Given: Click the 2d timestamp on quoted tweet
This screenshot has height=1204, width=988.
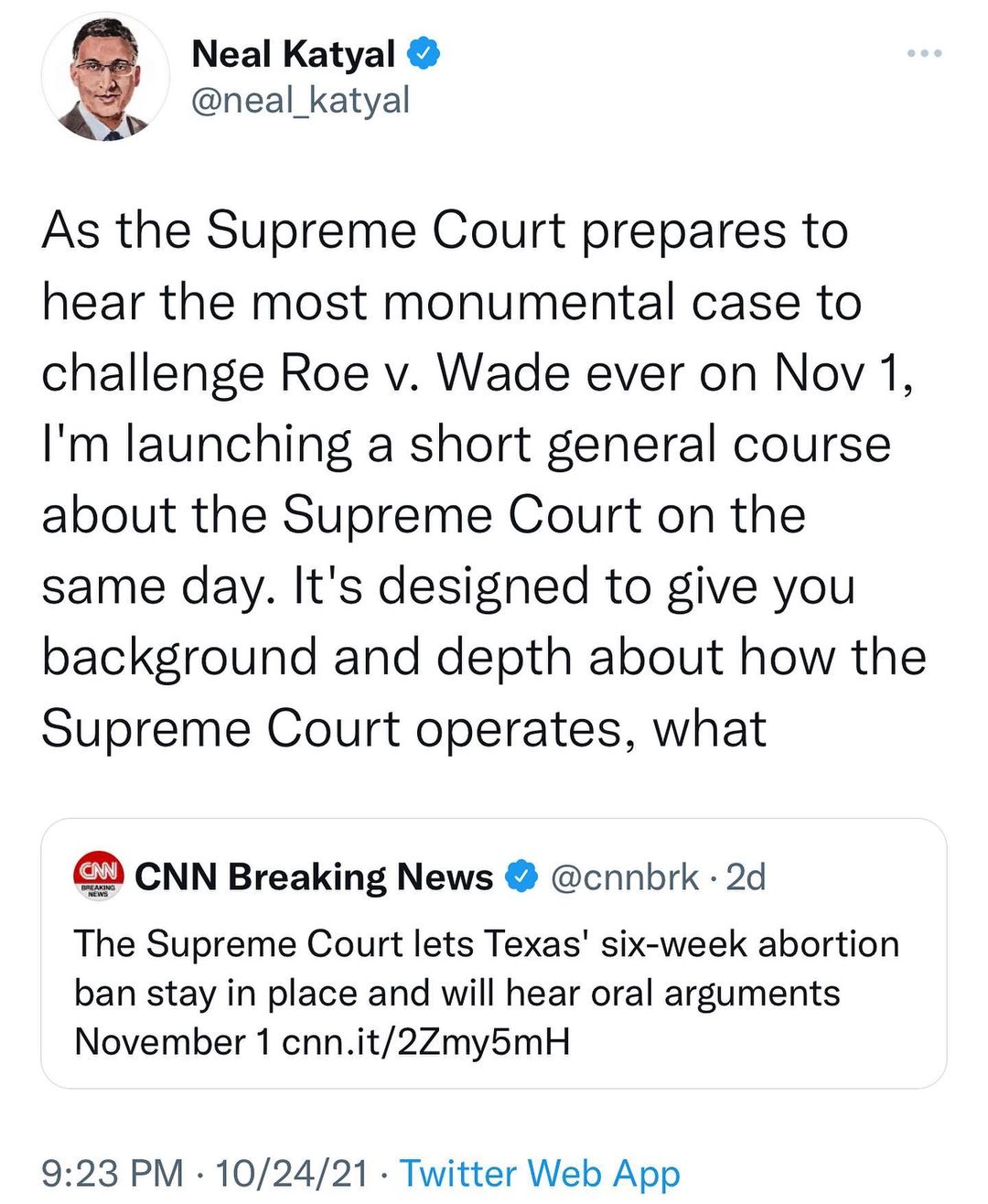Looking at the screenshot, I should point(746,877).
